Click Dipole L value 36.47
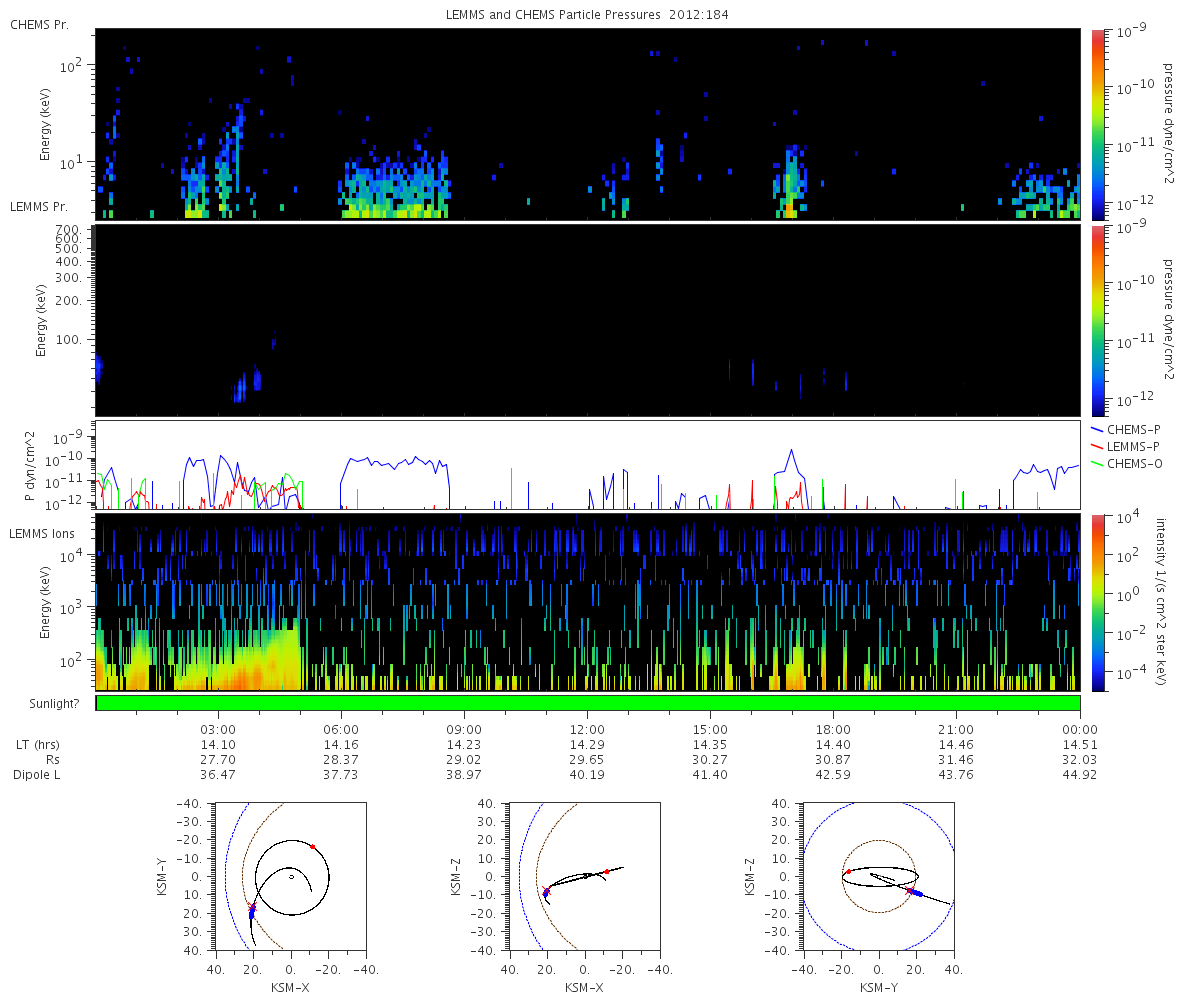 coord(218,775)
